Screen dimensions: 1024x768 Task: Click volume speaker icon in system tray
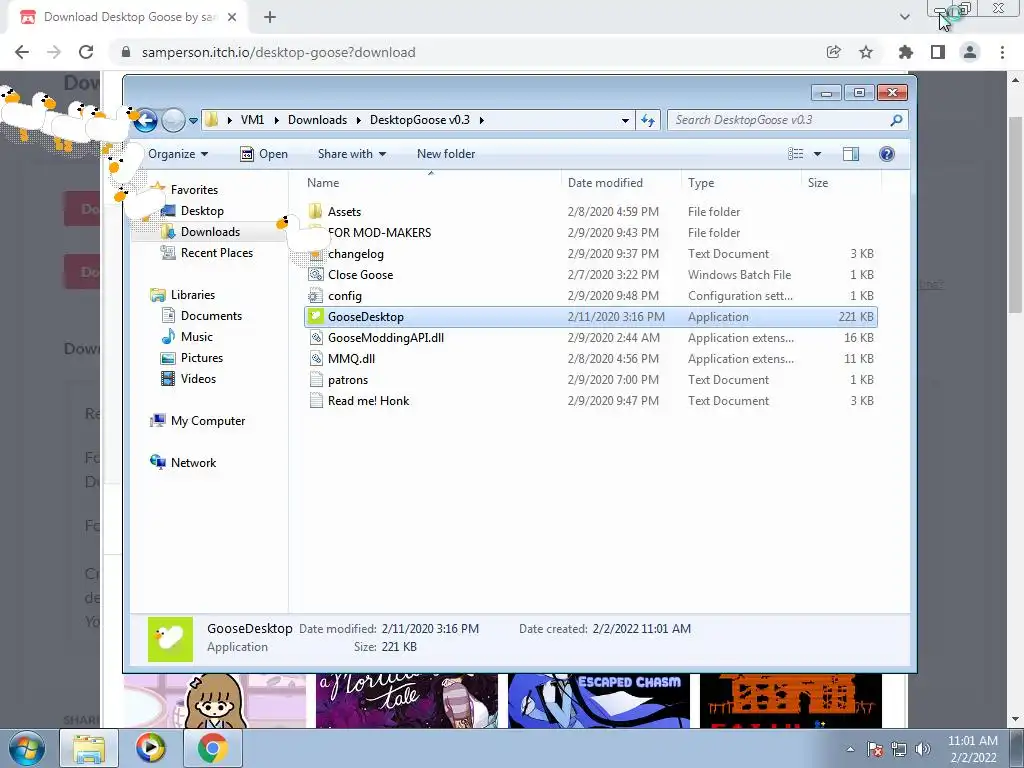(923, 749)
